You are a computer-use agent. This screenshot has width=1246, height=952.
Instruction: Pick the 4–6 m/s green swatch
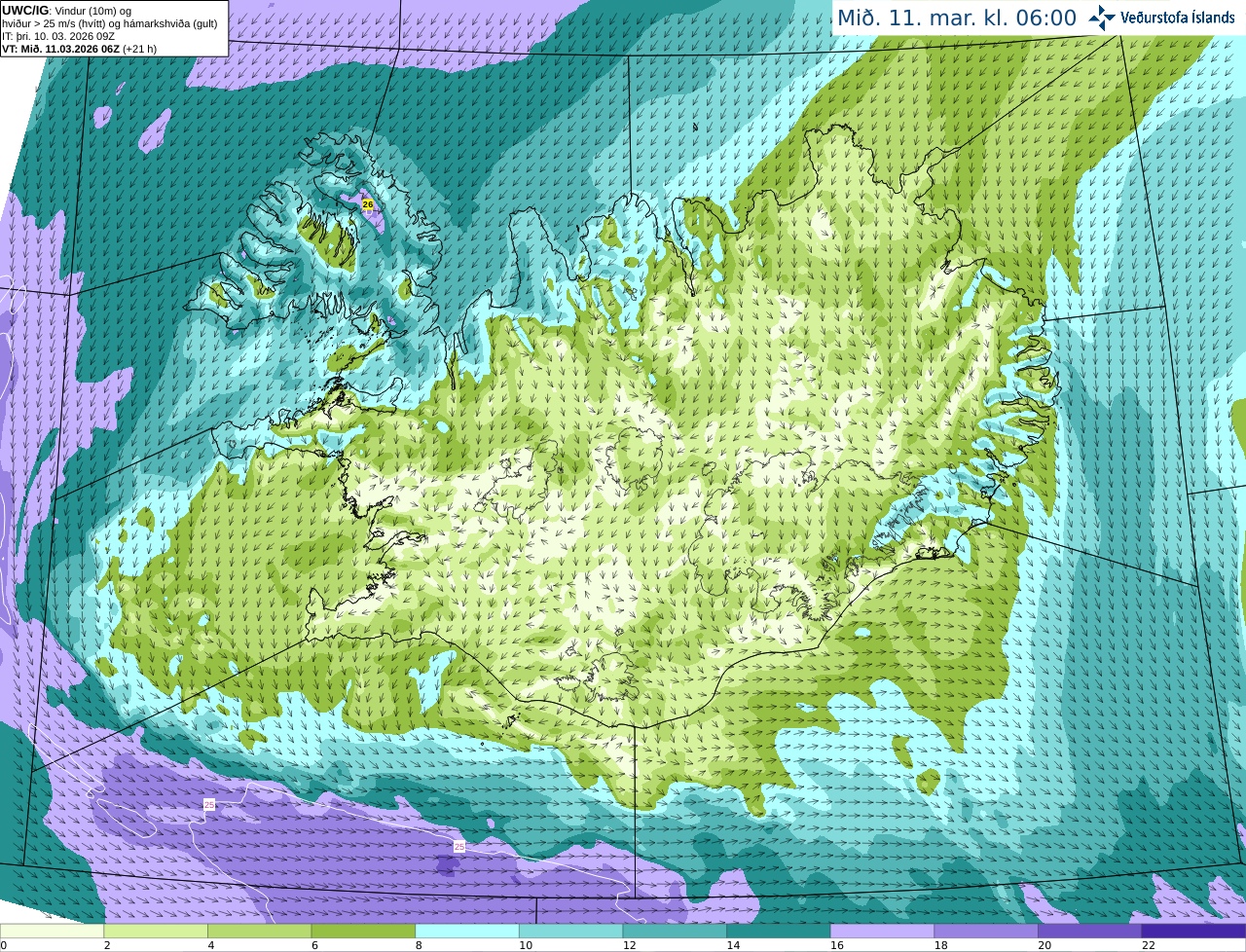tap(260, 931)
